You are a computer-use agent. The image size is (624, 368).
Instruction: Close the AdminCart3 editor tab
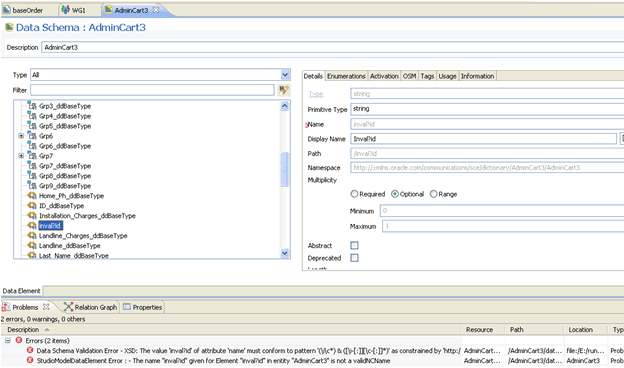(156, 10)
